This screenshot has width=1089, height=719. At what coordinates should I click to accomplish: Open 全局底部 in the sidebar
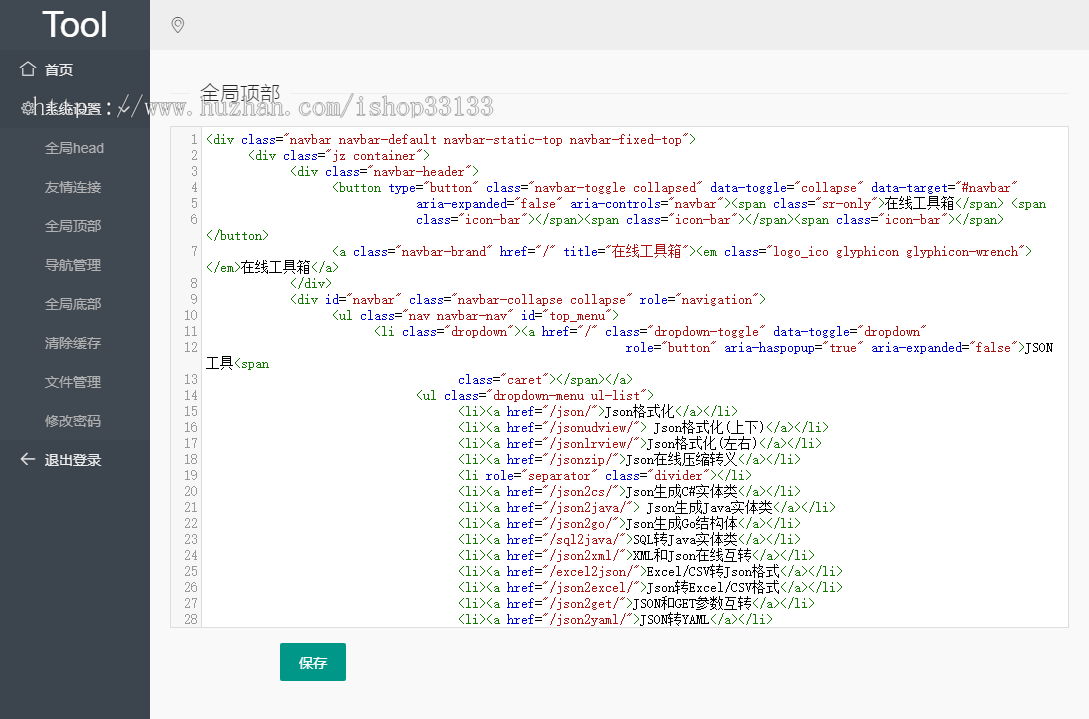pos(75,304)
